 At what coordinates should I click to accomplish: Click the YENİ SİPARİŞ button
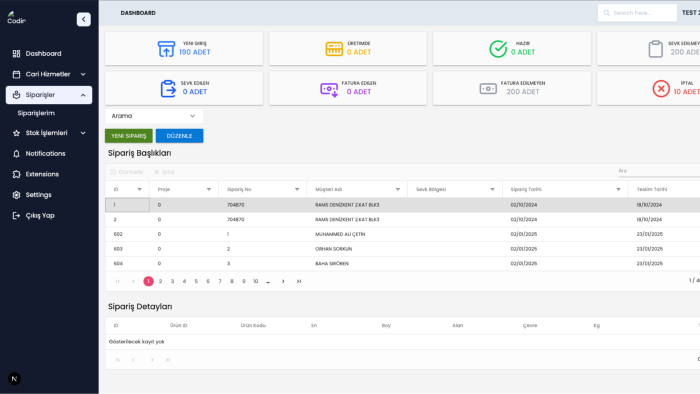[129, 136]
